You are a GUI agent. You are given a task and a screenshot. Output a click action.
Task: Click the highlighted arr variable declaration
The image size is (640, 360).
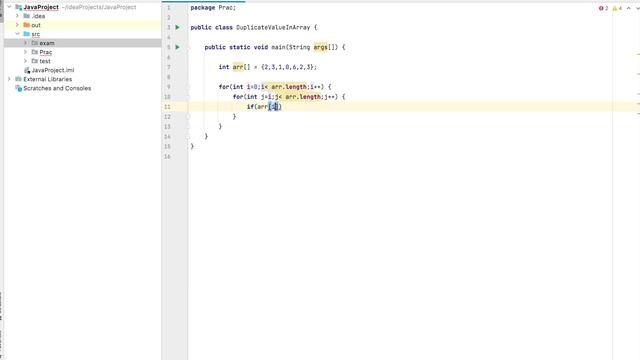[238, 67]
